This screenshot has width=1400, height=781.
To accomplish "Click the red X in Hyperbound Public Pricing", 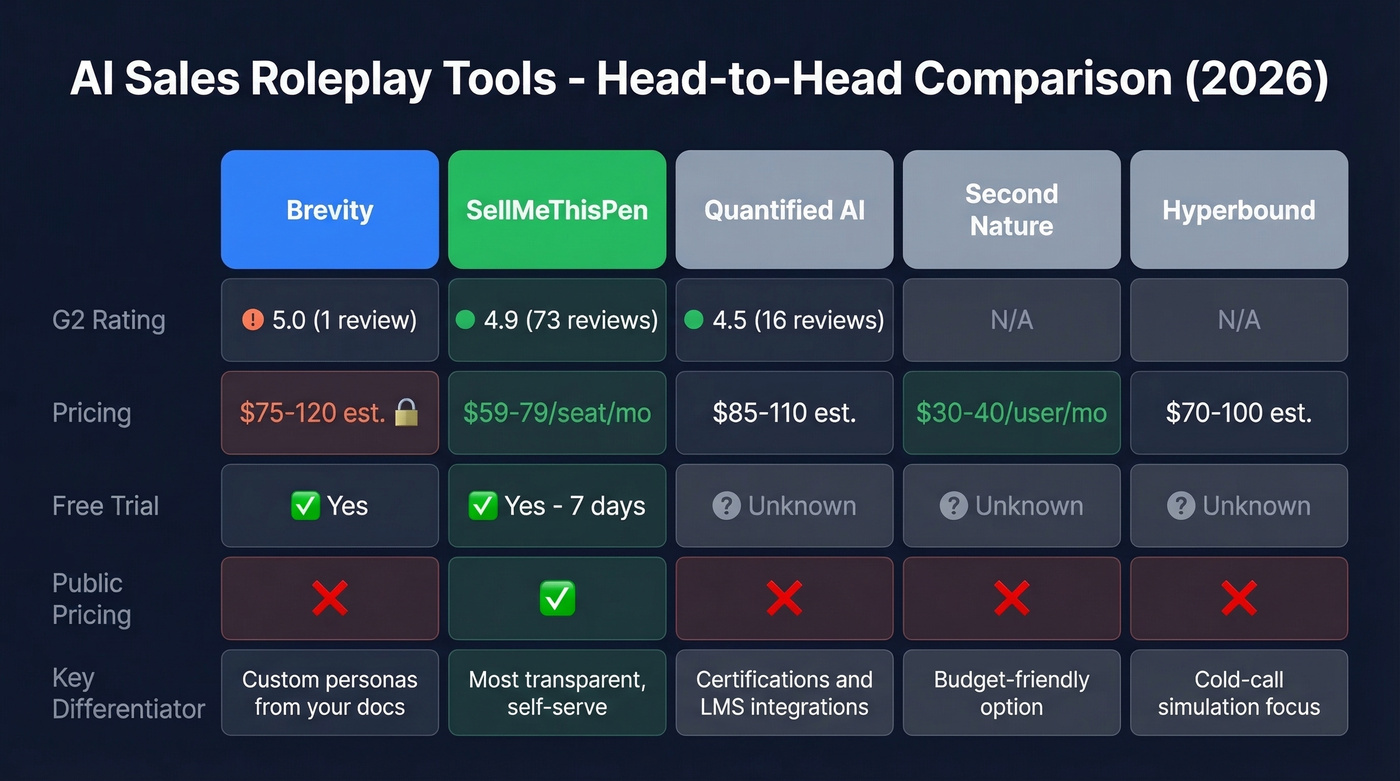I will click(x=1239, y=598).
